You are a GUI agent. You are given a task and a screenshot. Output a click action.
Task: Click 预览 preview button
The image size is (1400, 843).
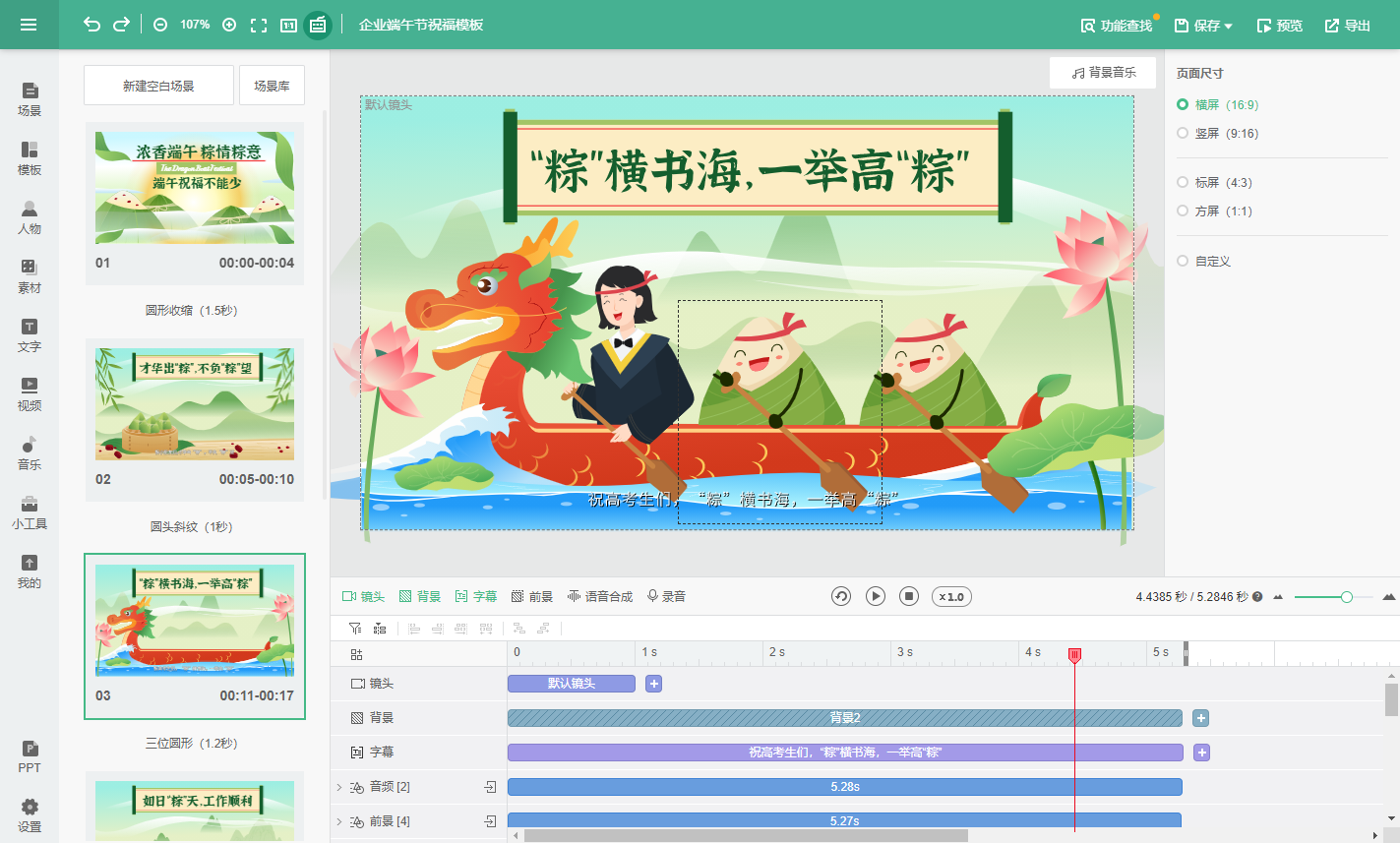point(1279,26)
